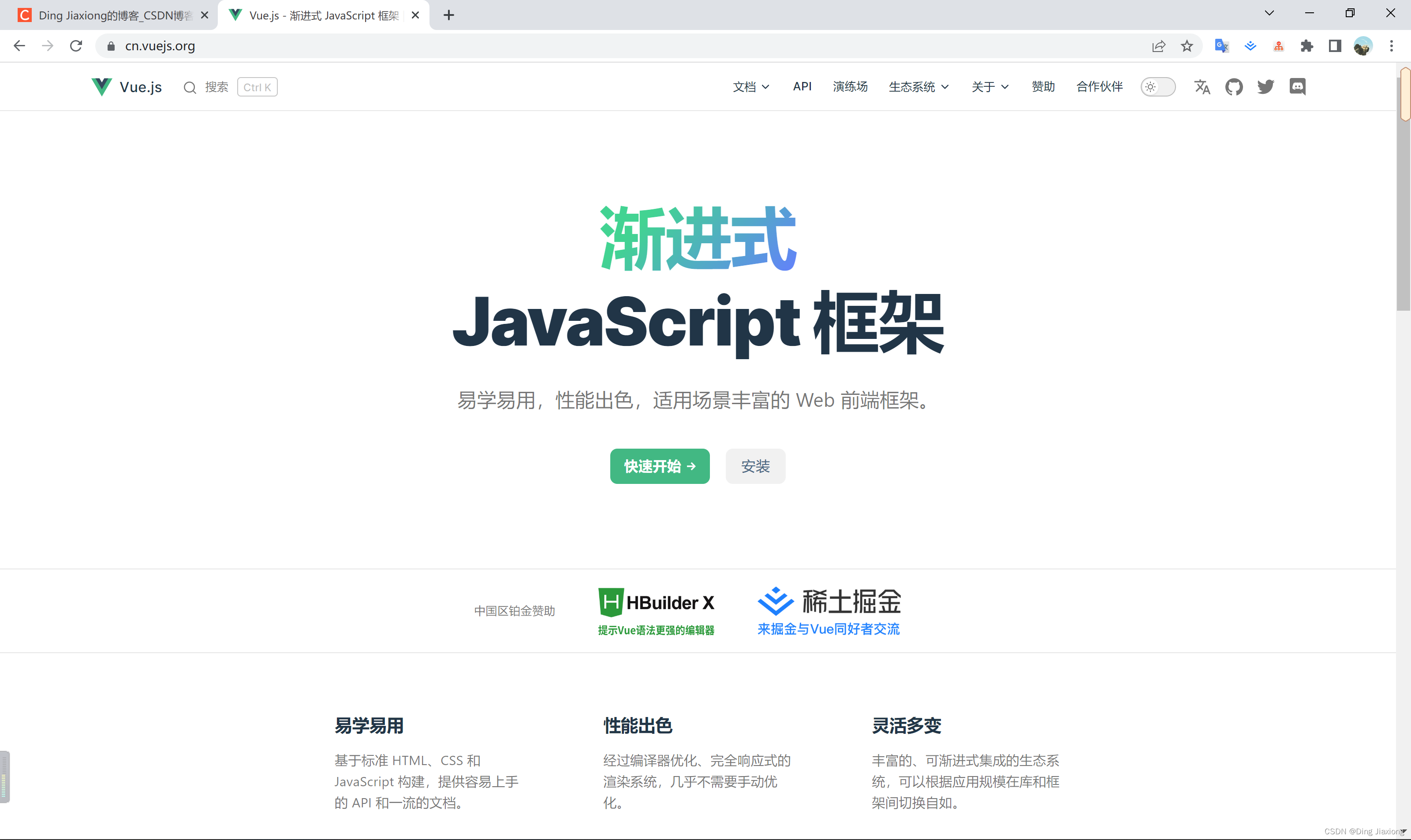The height and width of the screenshot is (840, 1411).
Task: Expand the 生态系统 dropdown menu
Action: pyautogui.click(x=918, y=87)
